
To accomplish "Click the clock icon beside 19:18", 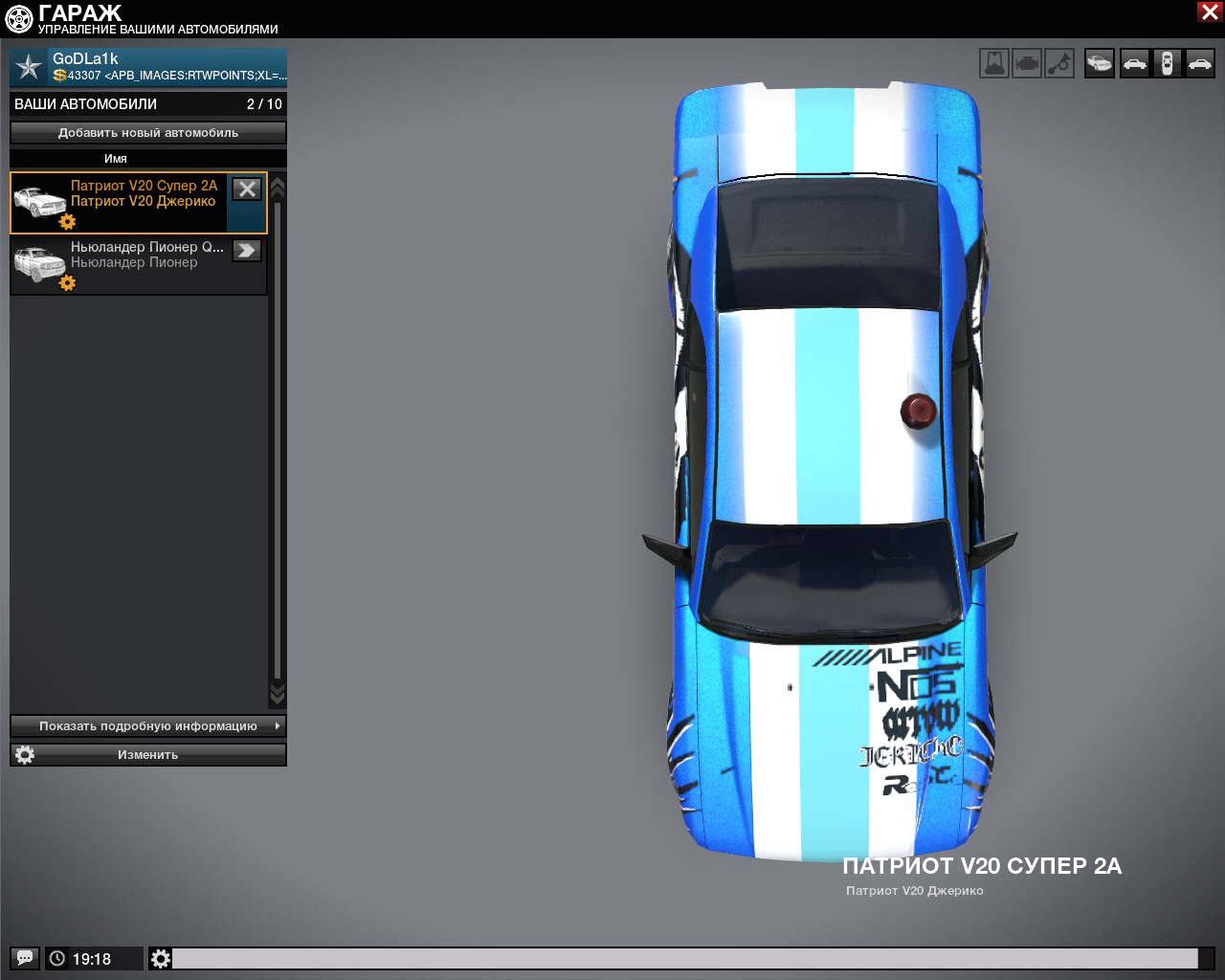I will [x=57, y=958].
